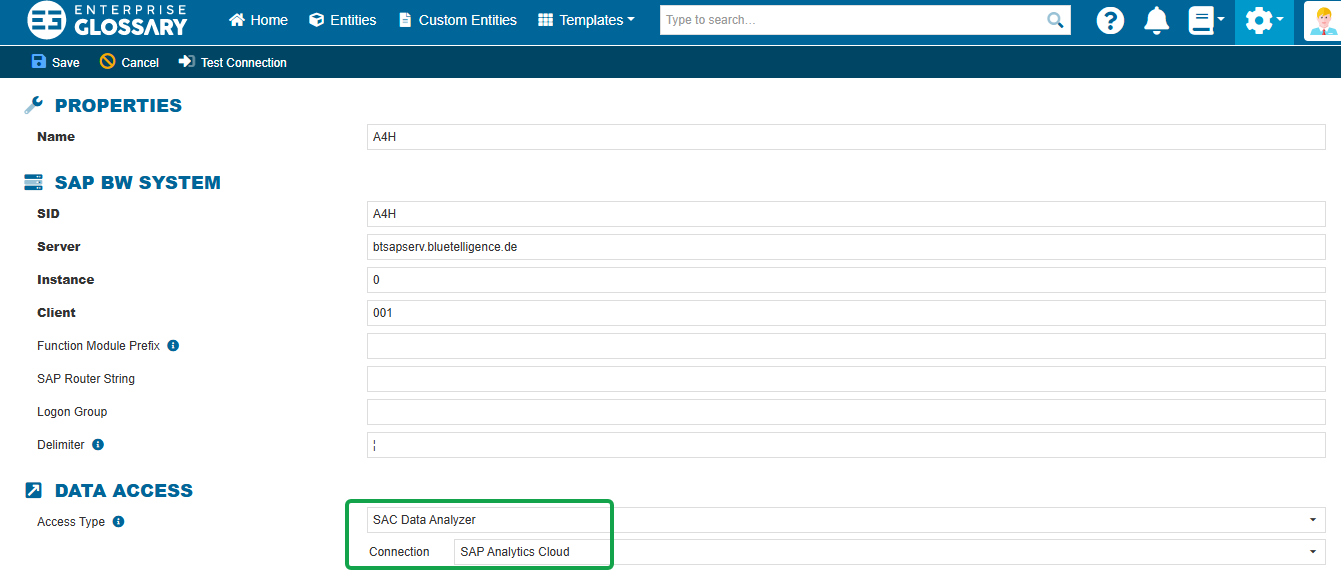The image size is (1341, 578).
Task: Open the book documentation menu icon
Action: pyautogui.click(x=1206, y=20)
